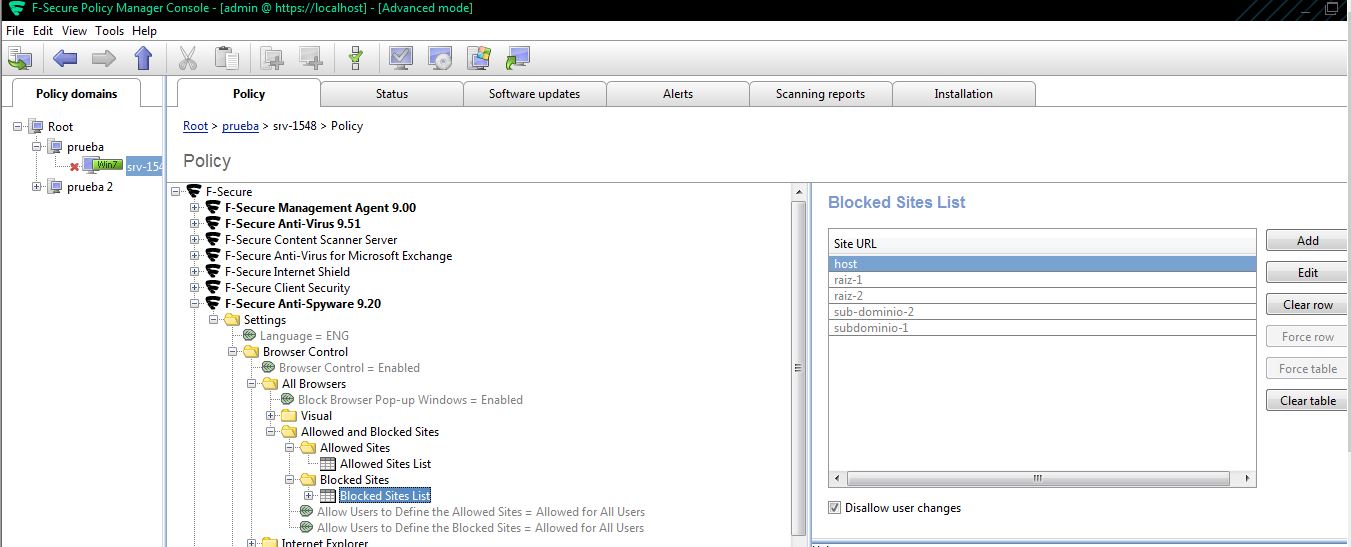Viewport: 1351px width, 547px height.
Task: Collapse F-Secure Anti-Spyware 9.20 node
Action: tap(195, 304)
